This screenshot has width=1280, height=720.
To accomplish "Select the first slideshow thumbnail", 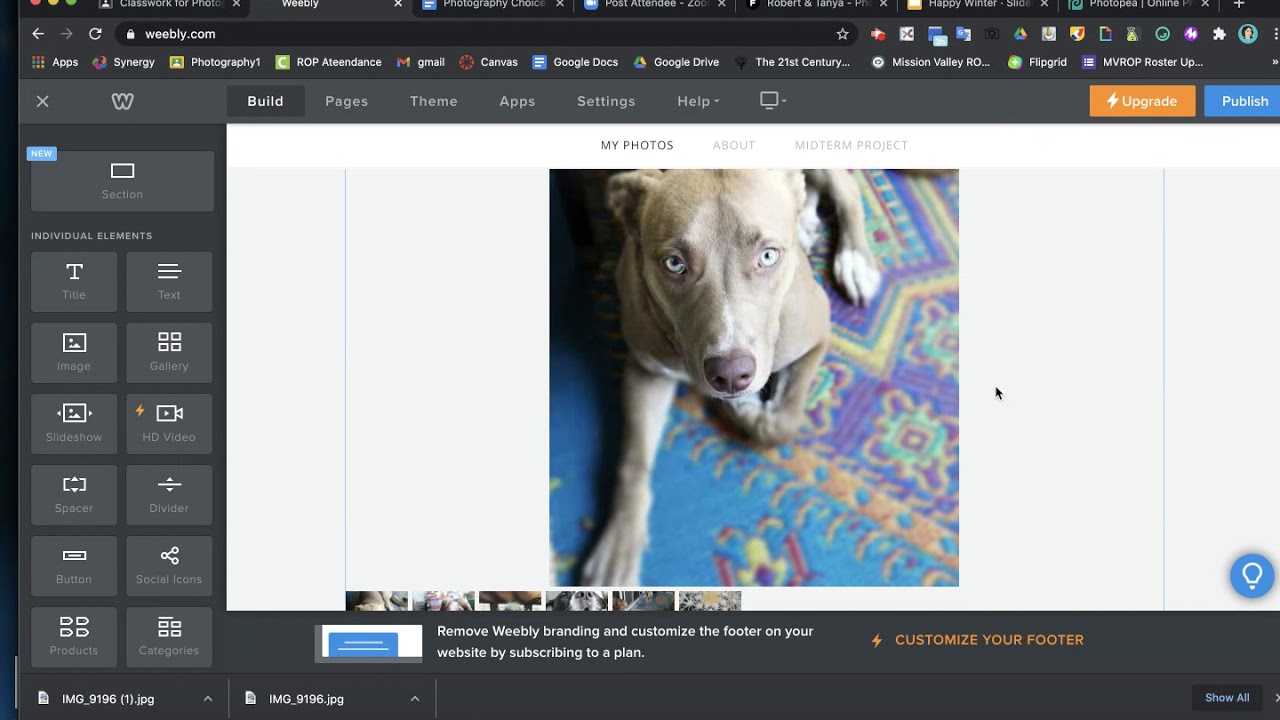I will click(377, 601).
